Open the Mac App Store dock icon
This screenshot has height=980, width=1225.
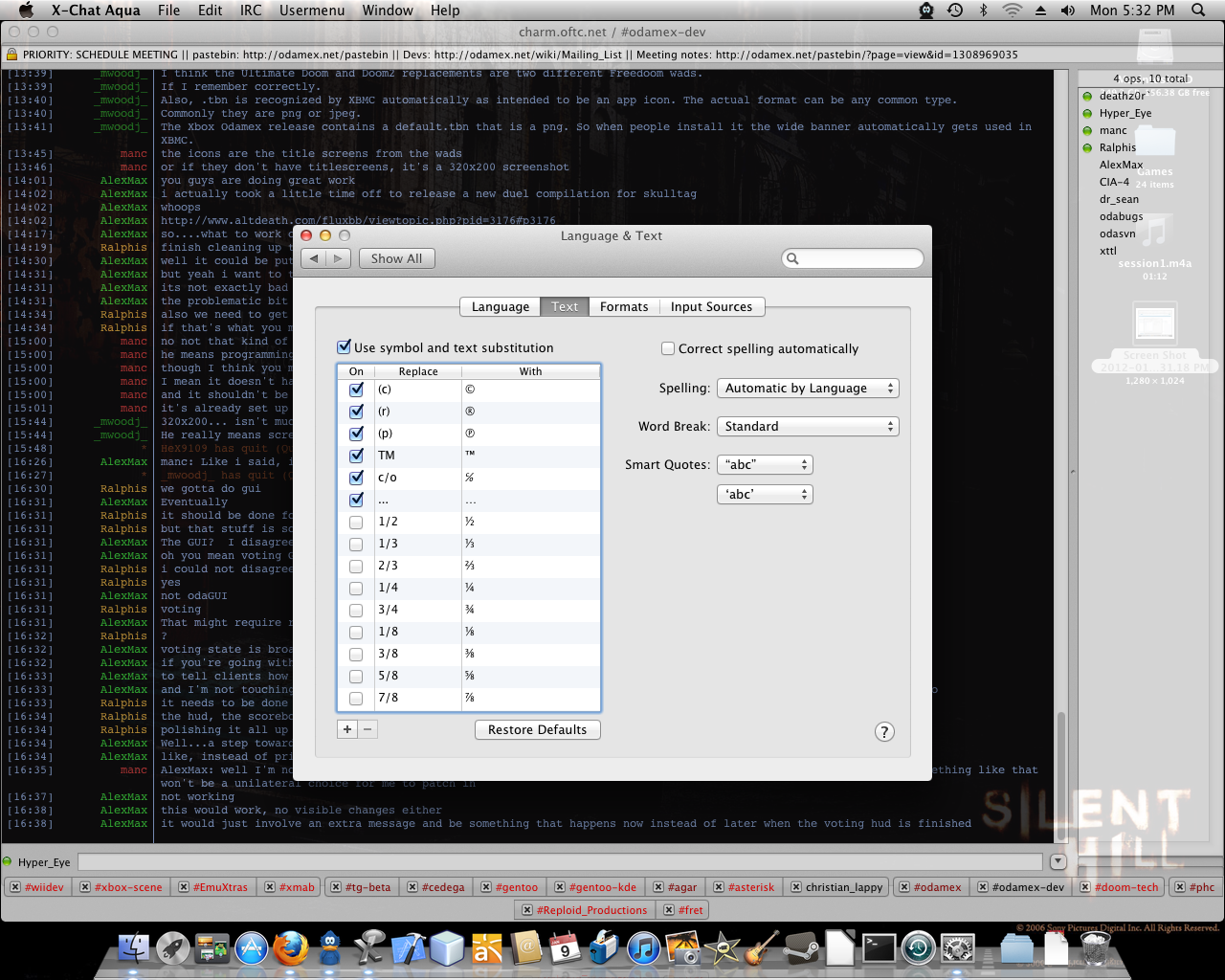click(251, 949)
